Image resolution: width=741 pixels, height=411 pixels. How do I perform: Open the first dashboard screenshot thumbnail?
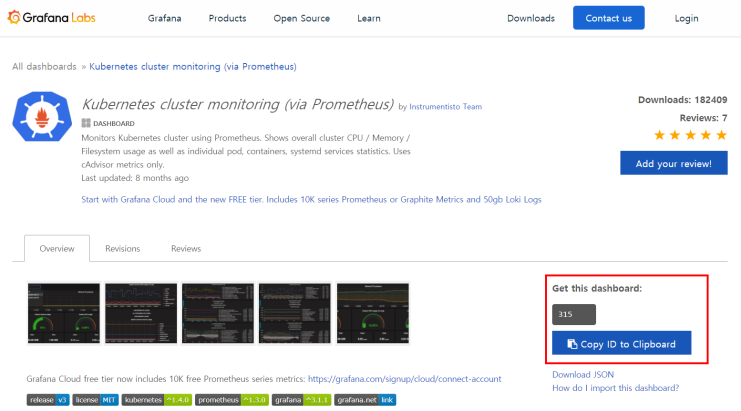point(64,313)
